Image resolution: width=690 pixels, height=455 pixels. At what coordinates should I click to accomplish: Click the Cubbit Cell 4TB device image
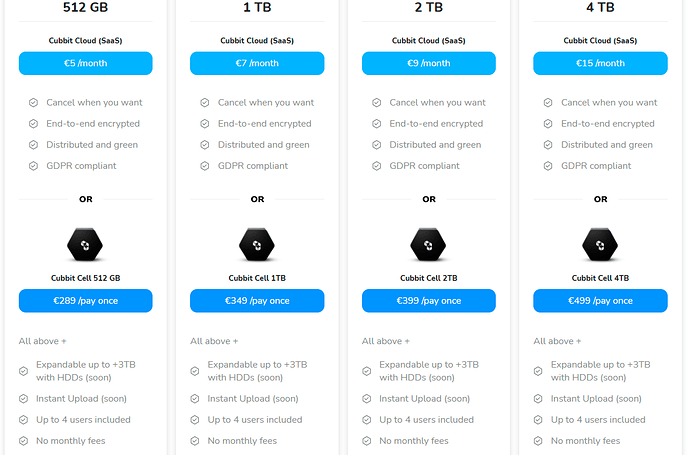(x=600, y=244)
